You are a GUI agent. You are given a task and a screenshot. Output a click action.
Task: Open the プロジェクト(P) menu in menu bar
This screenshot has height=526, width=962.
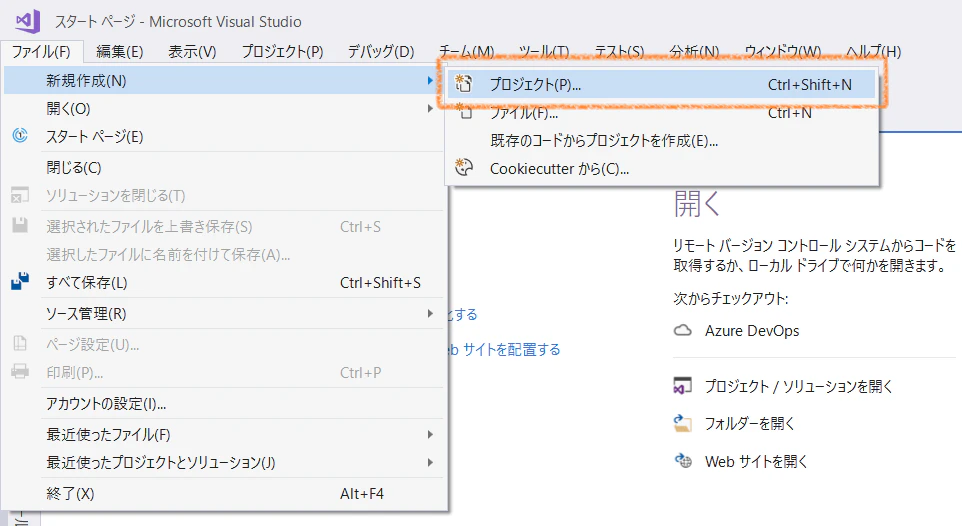pyautogui.click(x=282, y=52)
